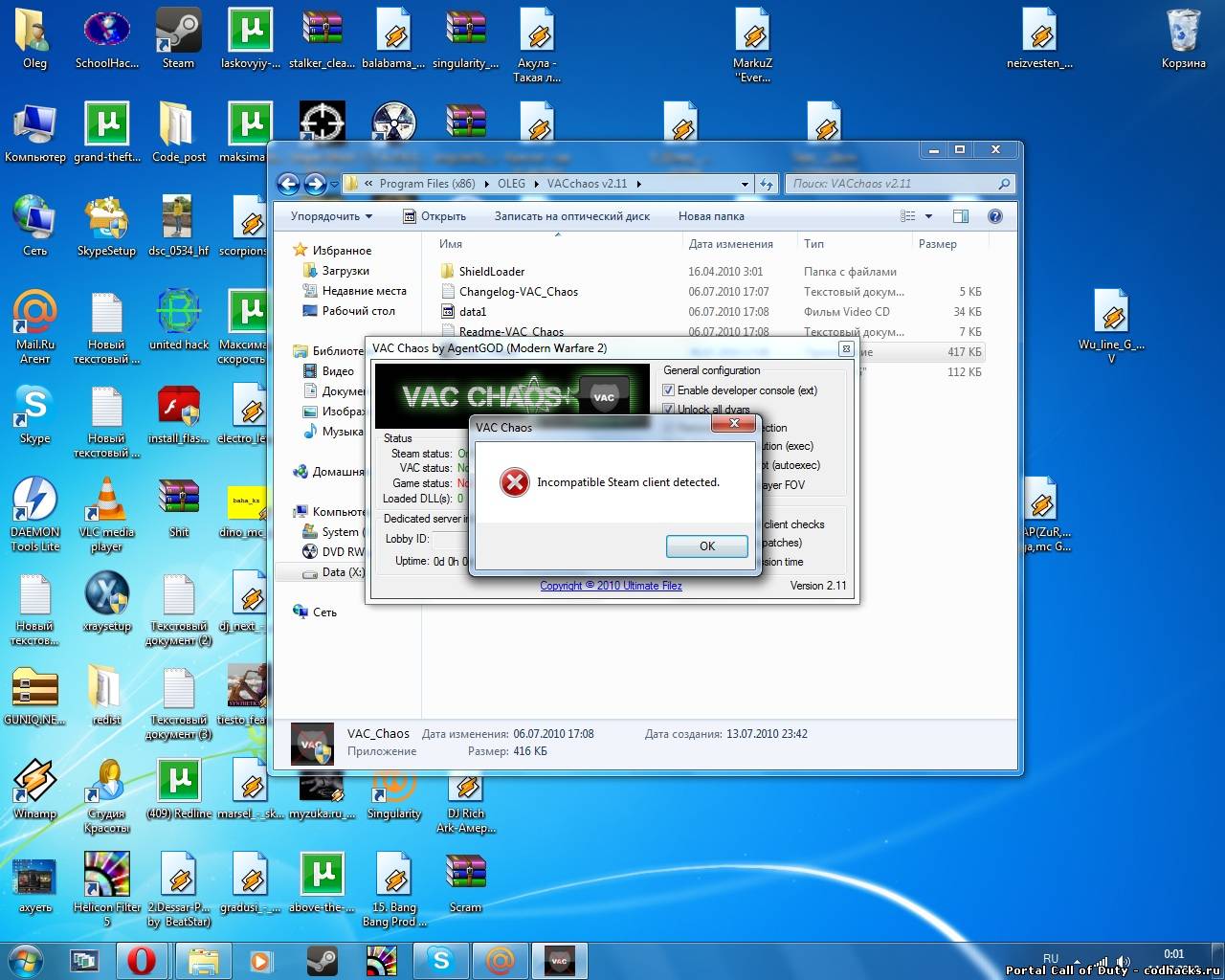Select the Wu_line_G desktop file
Viewport: 1225px width, 980px height.
1111,327
